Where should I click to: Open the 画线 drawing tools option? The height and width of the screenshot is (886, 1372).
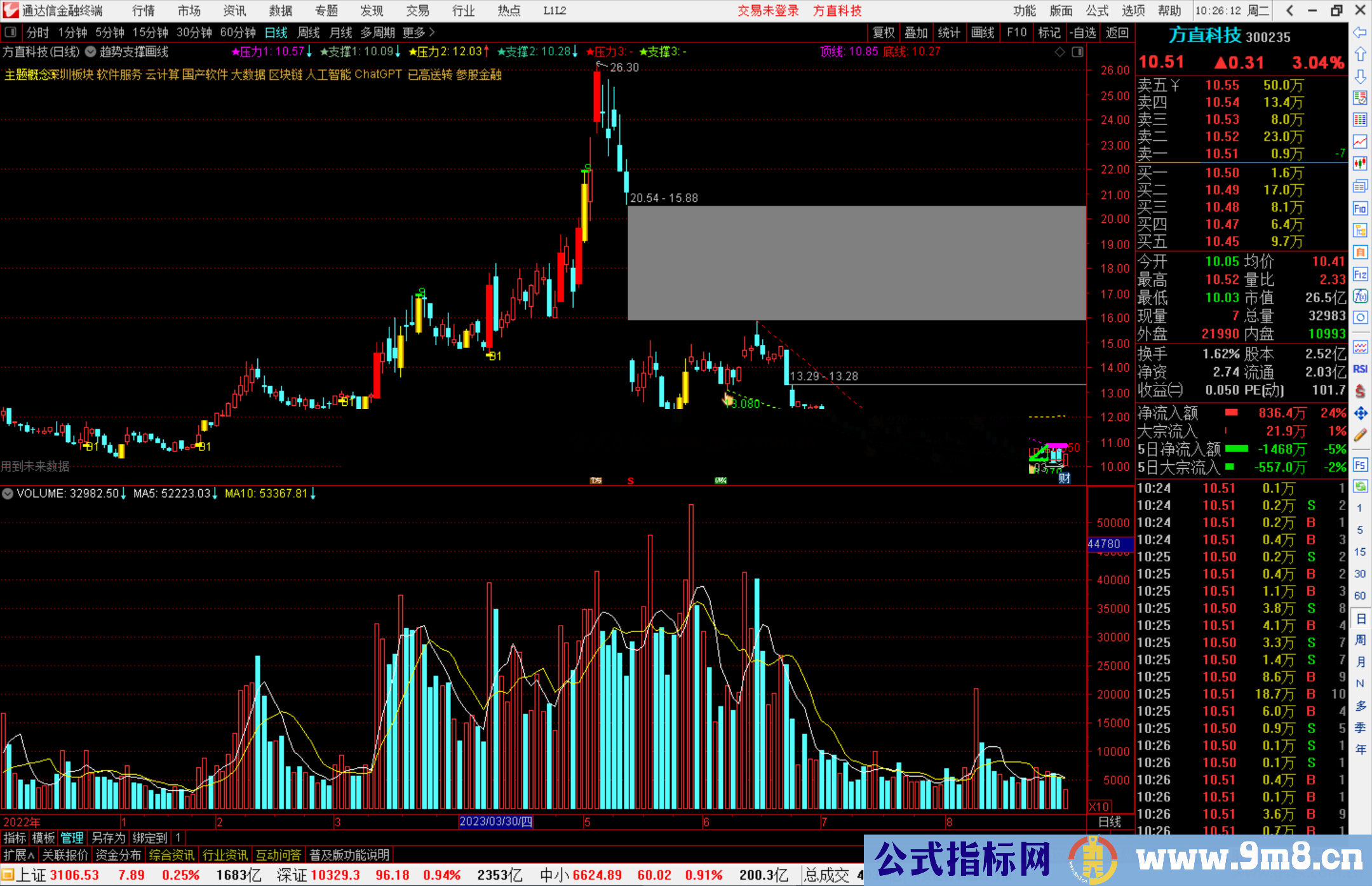click(983, 32)
